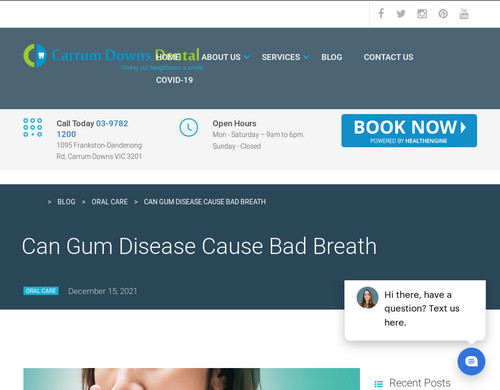Click the December 15, 2021 date

(103, 291)
